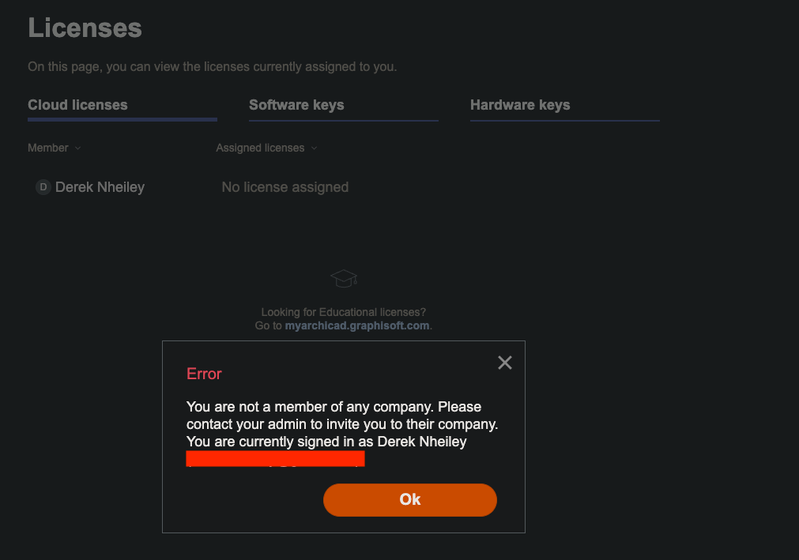Click the page description under Licenses
This screenshot has height=560, width=799.
pos(212,67)
